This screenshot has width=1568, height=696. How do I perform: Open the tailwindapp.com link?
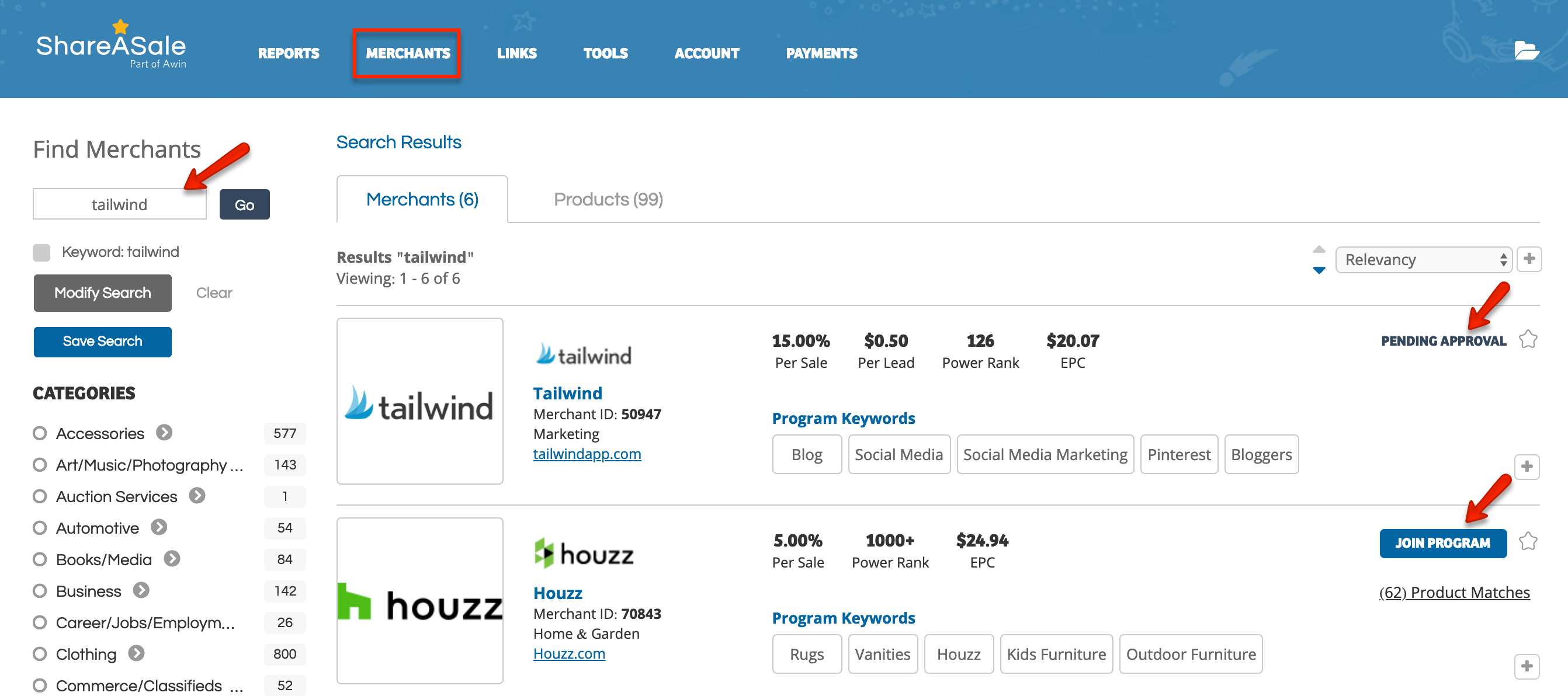pos(587,454)
